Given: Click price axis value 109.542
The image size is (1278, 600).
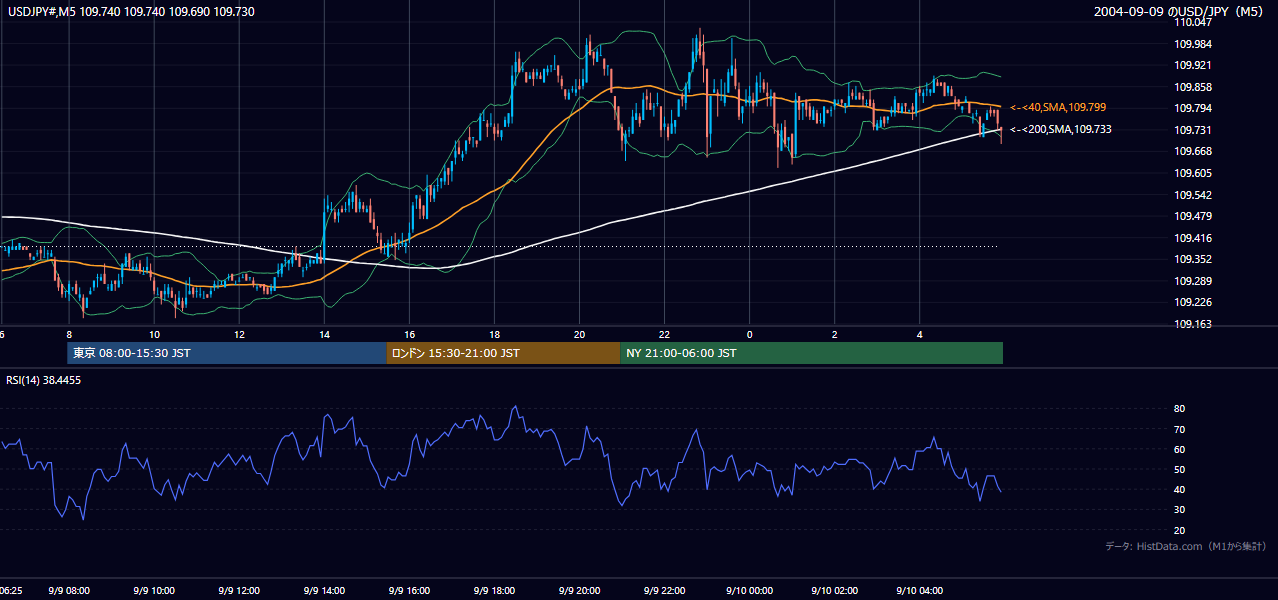Looking at the screenshot, I should 1195,195.
